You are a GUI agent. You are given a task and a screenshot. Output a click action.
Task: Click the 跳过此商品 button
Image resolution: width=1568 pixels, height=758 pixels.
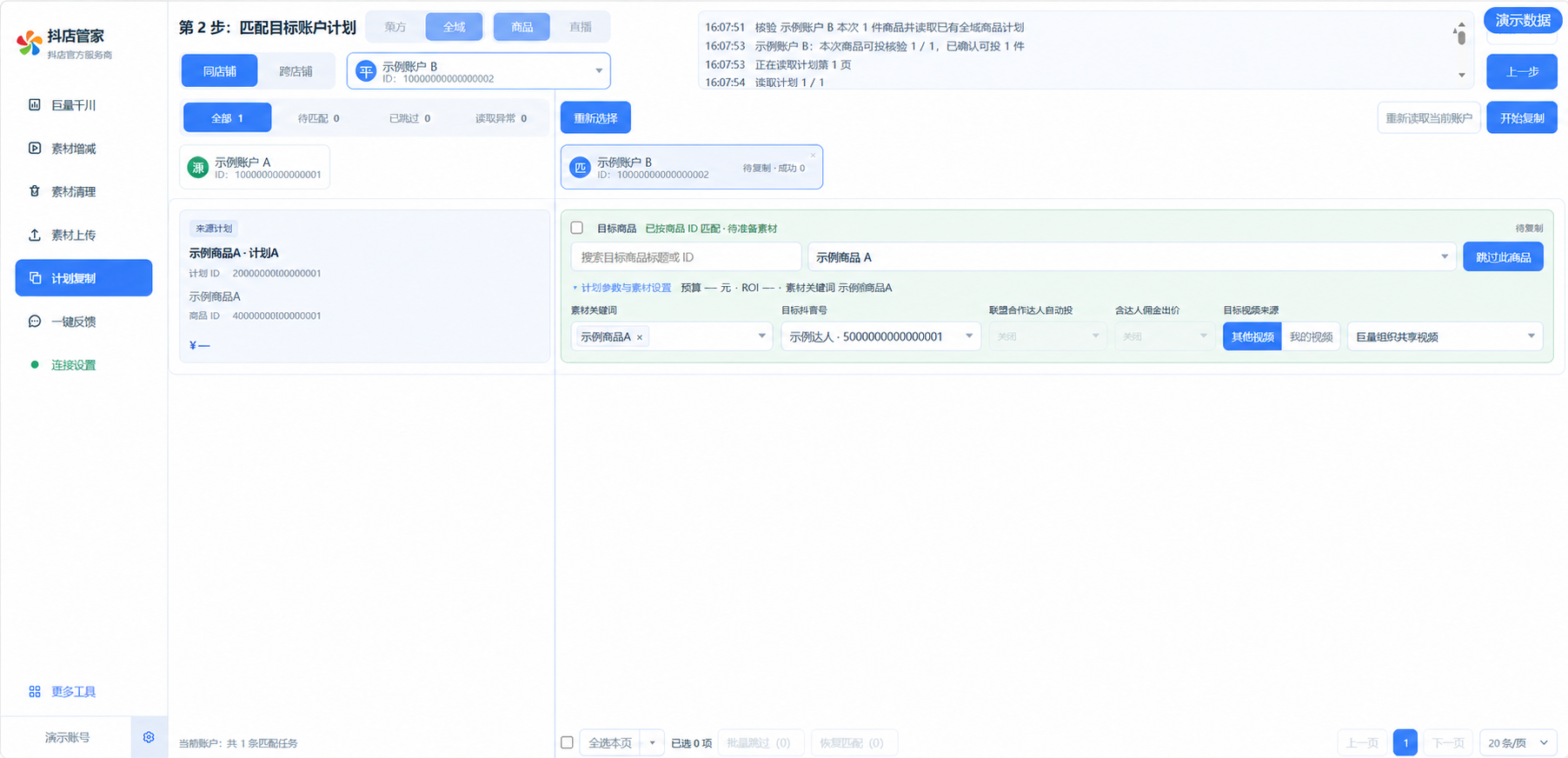pos(1503,257)
